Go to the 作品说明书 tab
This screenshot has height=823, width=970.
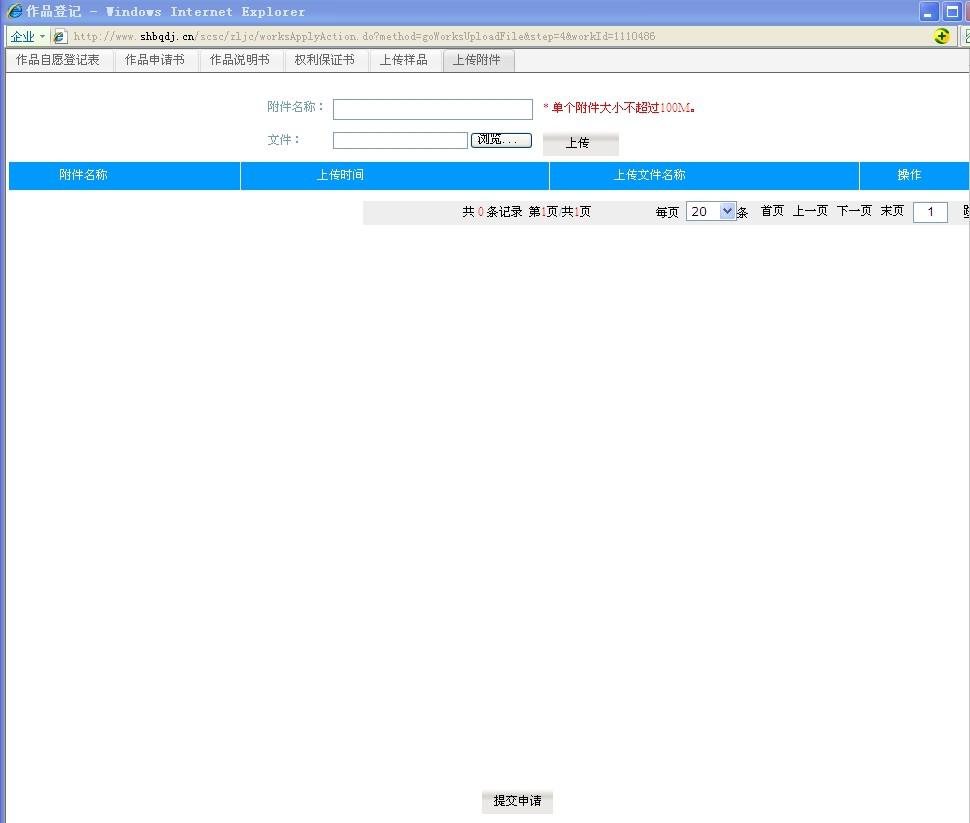[240, 60]
